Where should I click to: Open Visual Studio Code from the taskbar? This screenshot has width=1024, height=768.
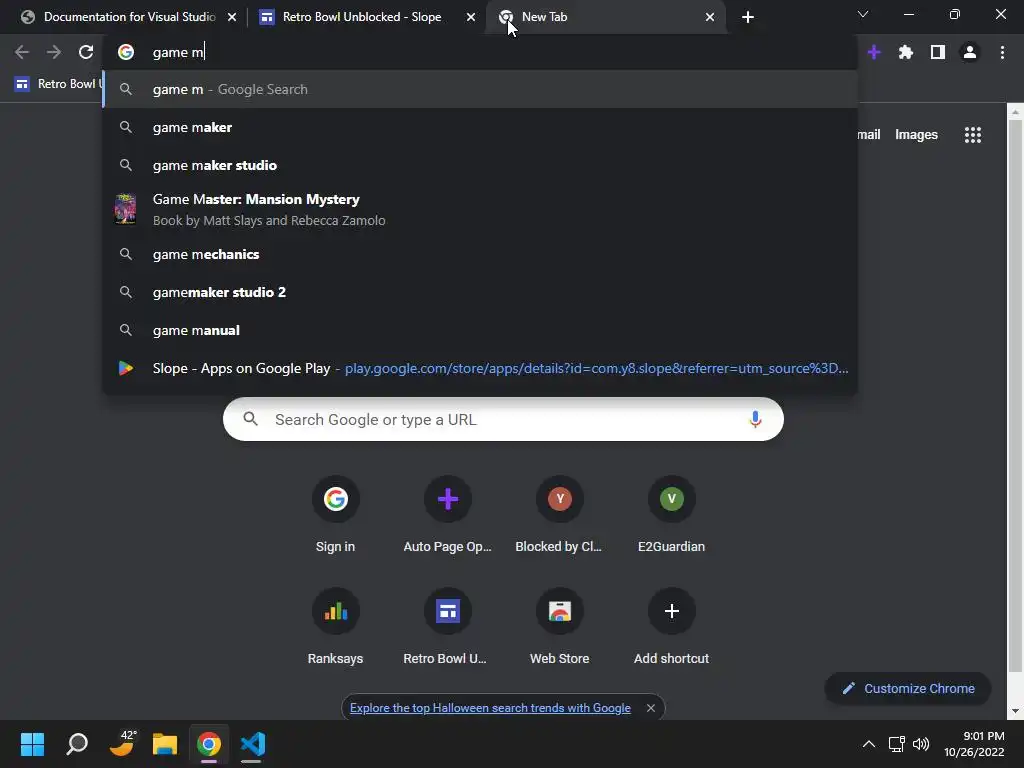point(253,744)
